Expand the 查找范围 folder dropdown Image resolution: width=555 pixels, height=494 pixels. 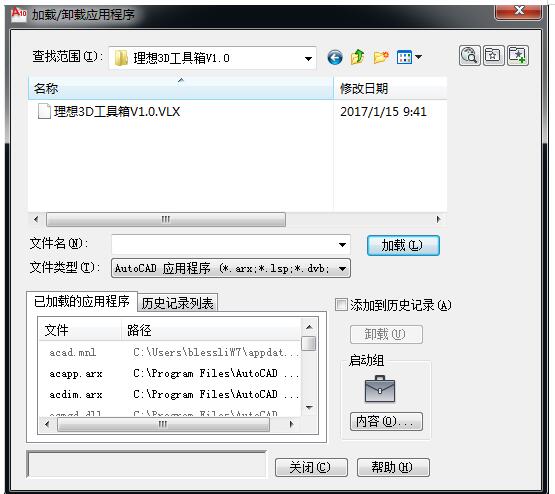click(x=308, y=58)
